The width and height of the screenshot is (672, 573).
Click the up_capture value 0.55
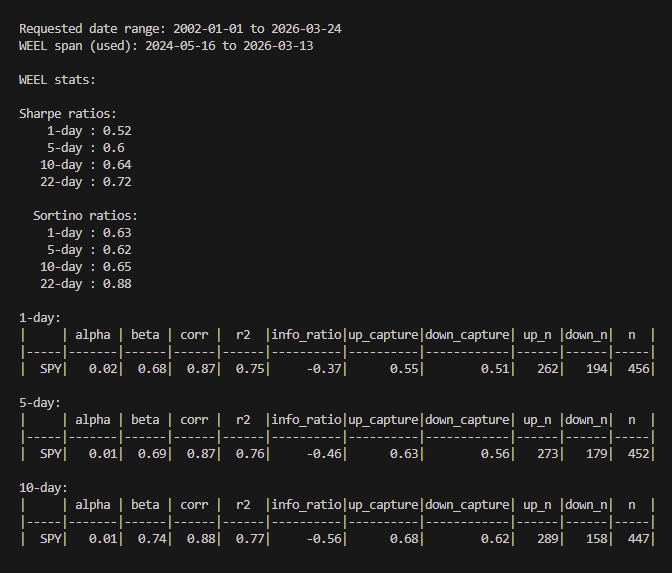coord(404,369)
